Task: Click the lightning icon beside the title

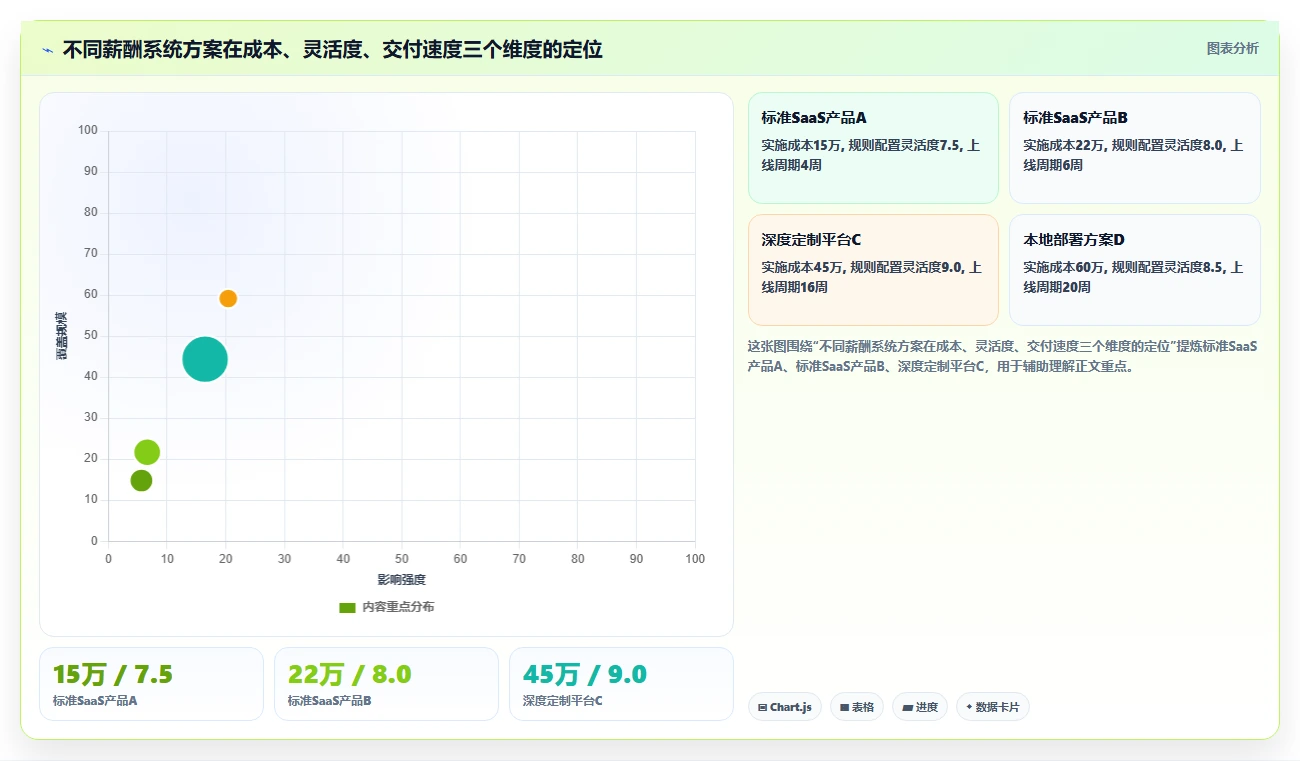Action: (x=47, y=50)
